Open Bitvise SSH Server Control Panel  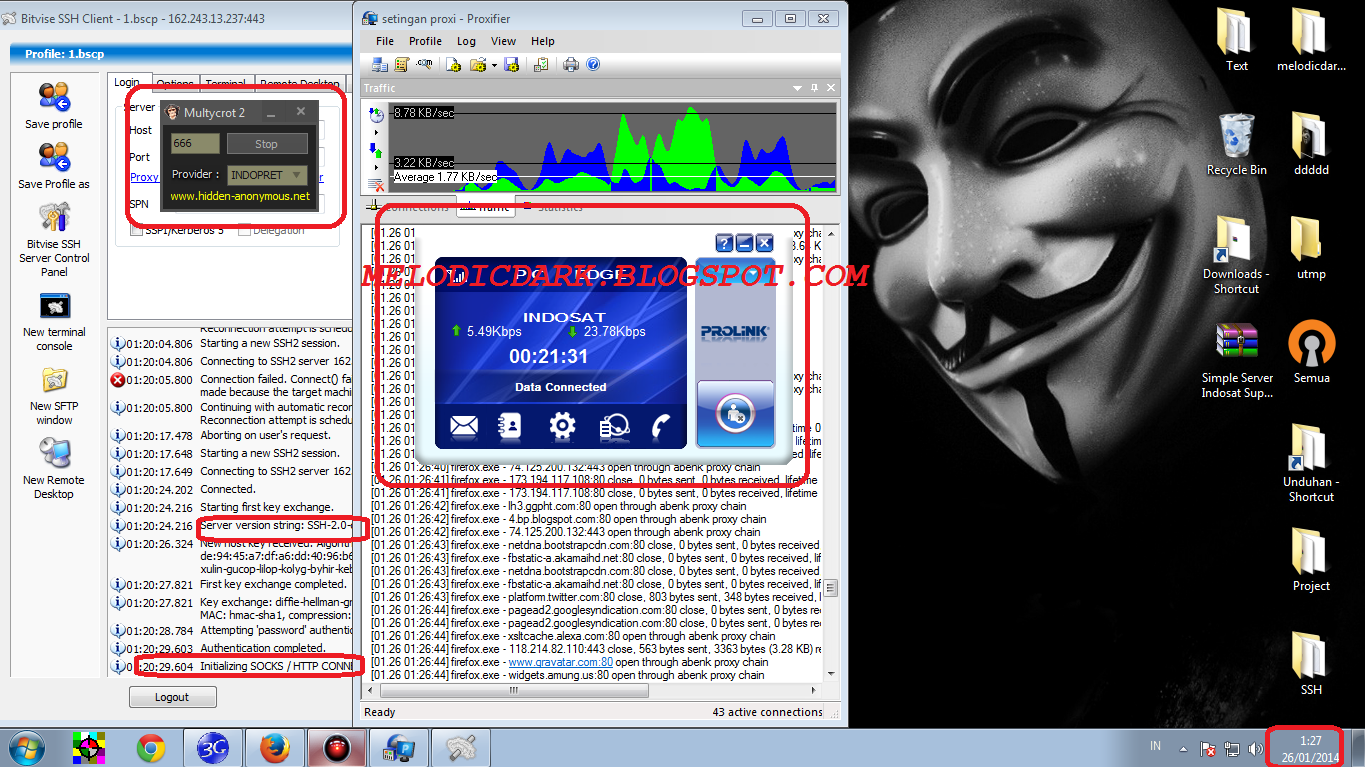(x=54, y=240)
